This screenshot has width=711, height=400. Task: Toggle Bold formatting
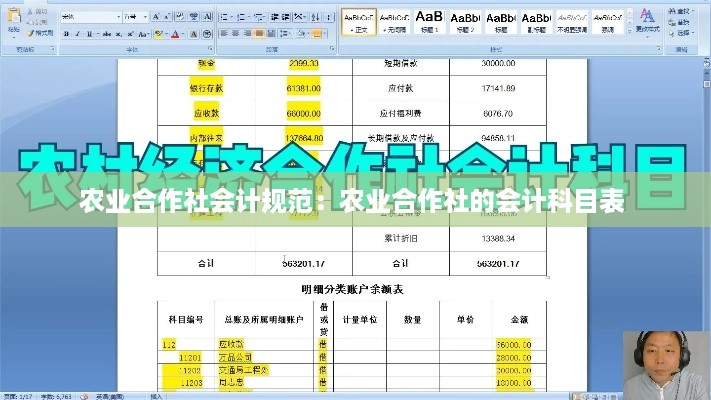65,33
